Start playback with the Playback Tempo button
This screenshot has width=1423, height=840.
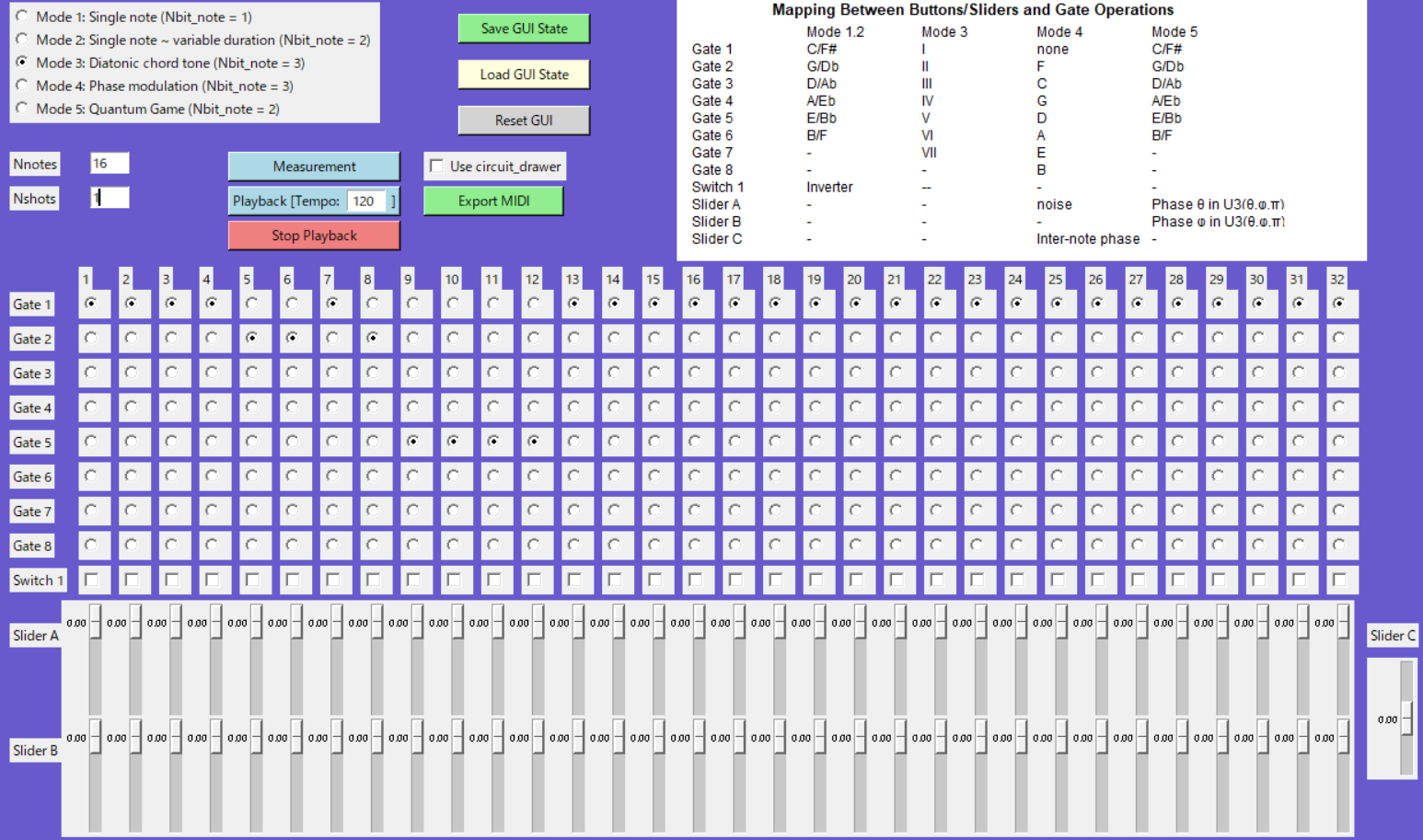click(x=285, y=201)
